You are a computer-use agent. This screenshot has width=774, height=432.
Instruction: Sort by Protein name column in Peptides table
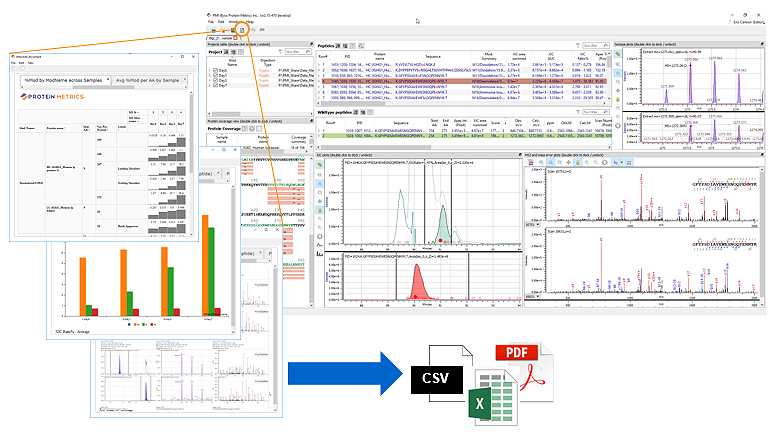(x=380, y=56)
